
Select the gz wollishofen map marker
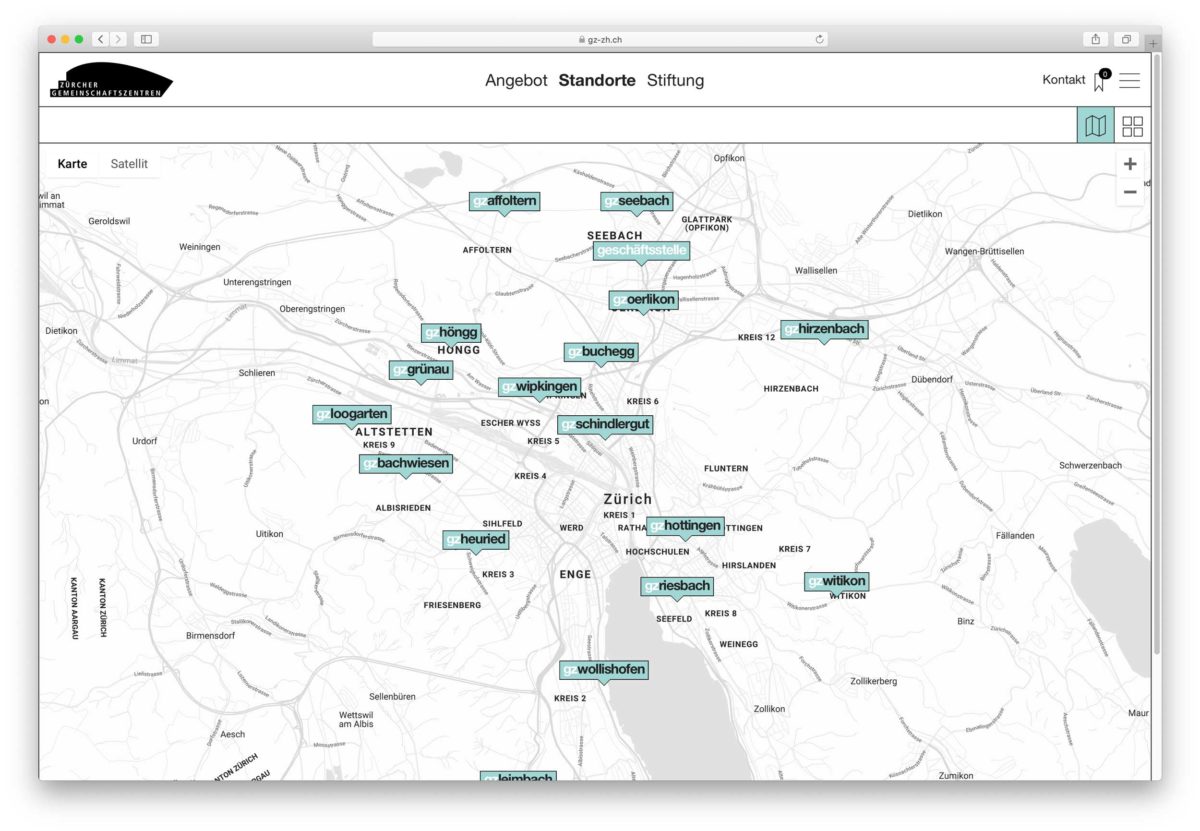[604, 670]
